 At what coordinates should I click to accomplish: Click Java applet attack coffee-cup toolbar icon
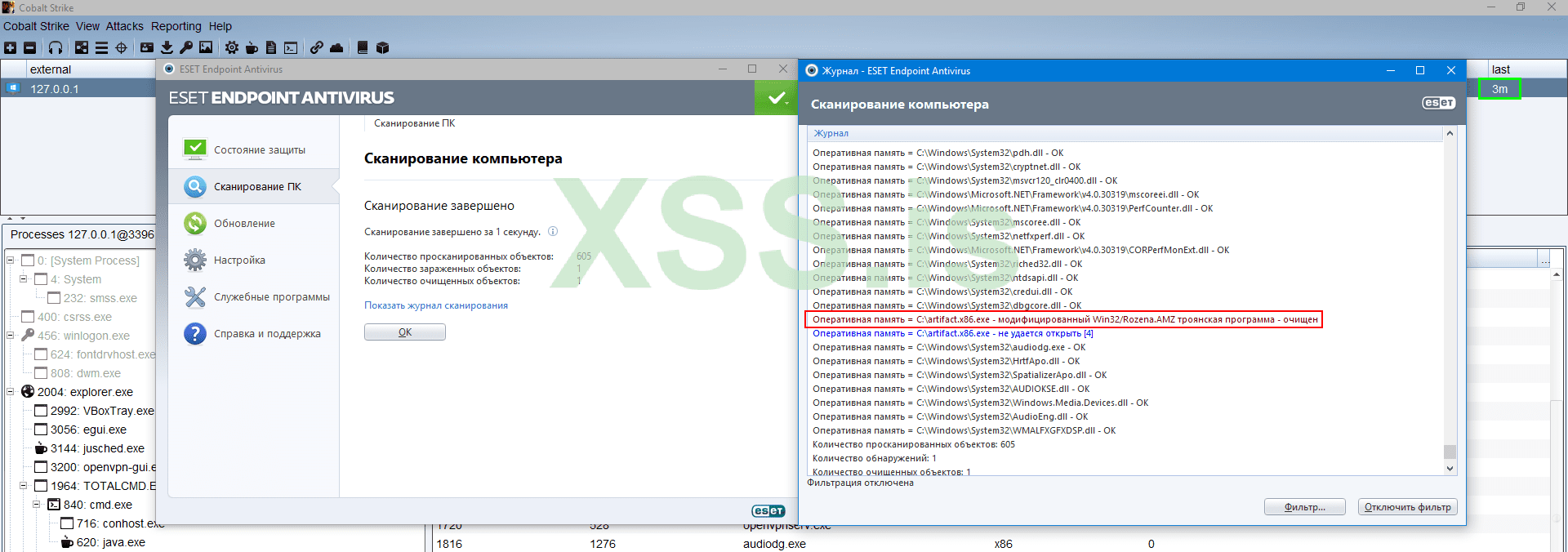coord(252,47)
